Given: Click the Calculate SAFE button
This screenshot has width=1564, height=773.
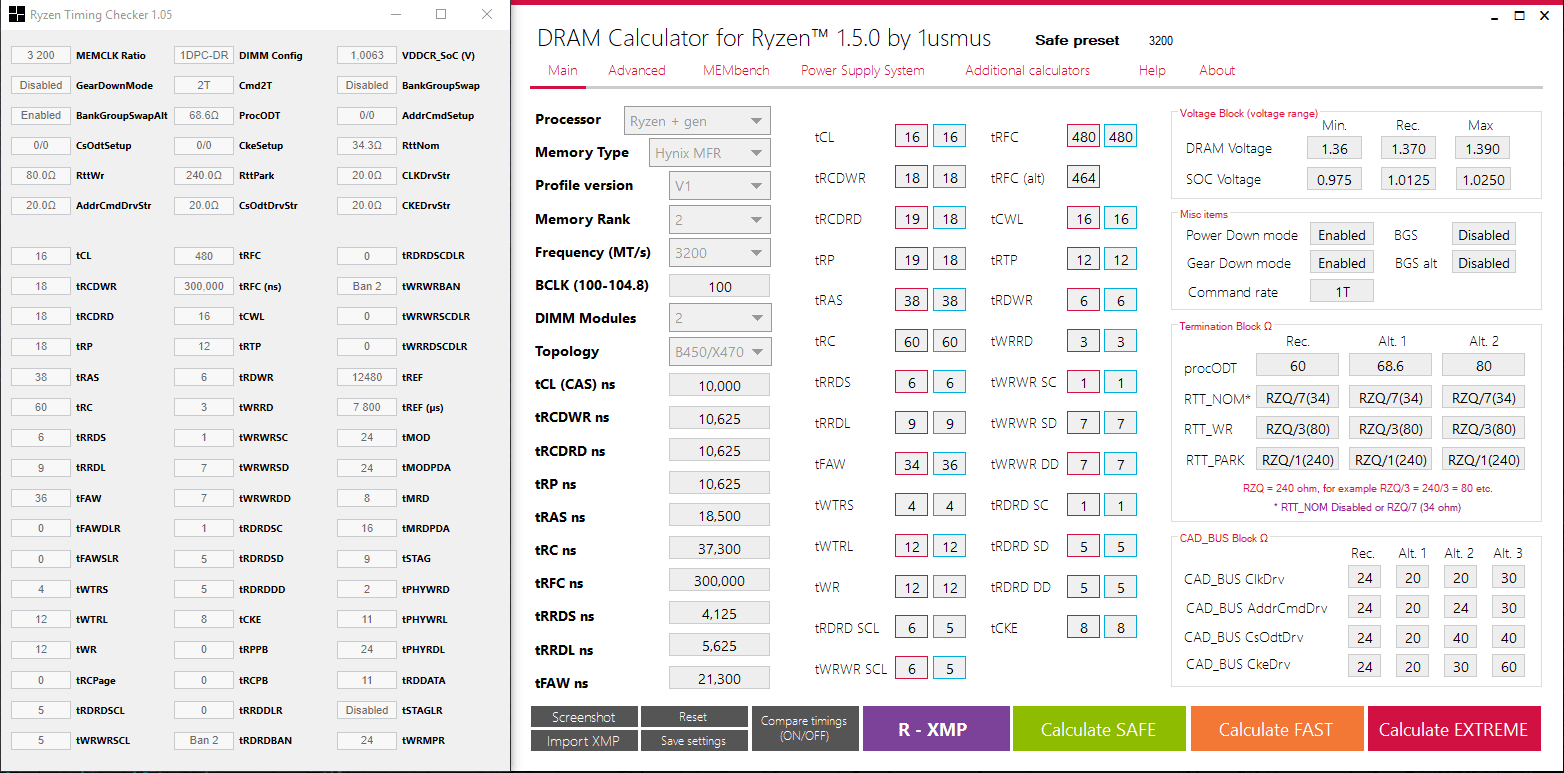Looking at the screenshot, I should pos(1099,729).
